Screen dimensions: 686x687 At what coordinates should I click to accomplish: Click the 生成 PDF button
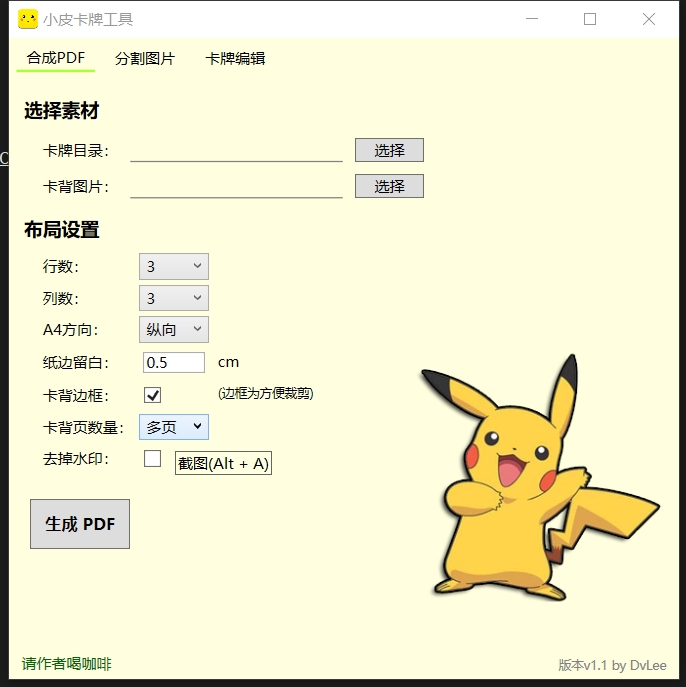(x=80, y=524)
